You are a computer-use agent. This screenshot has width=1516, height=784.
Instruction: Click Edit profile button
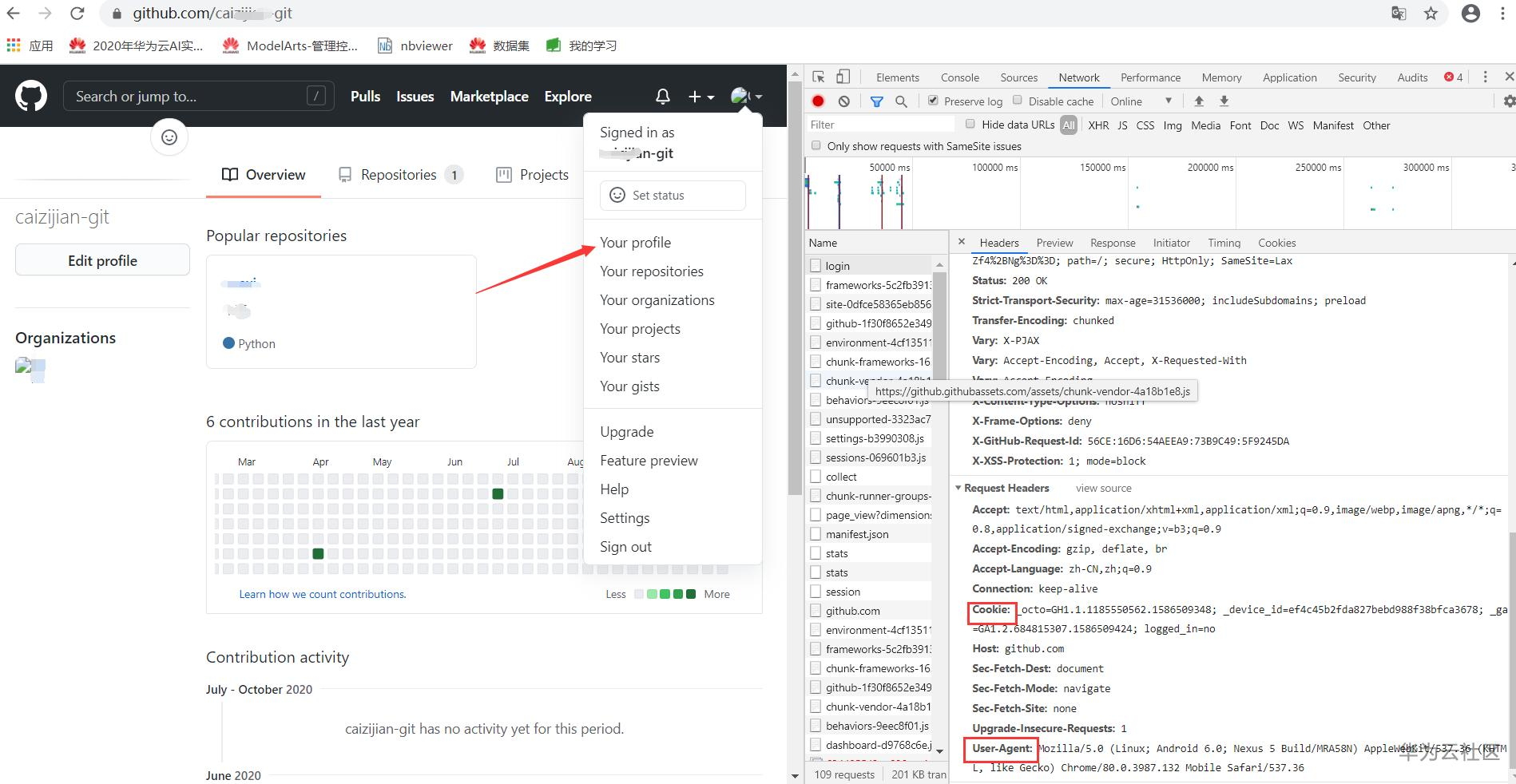tap(102, 260)
